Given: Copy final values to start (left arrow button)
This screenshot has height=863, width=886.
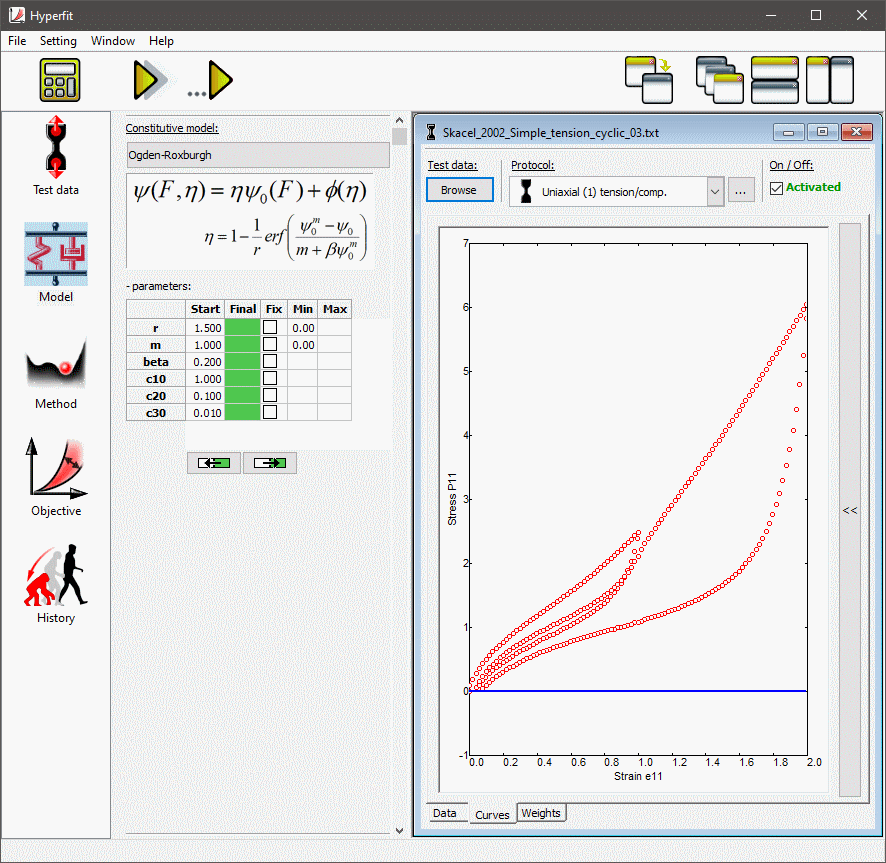Looking at the screenshot, I should tap(214, 463).
